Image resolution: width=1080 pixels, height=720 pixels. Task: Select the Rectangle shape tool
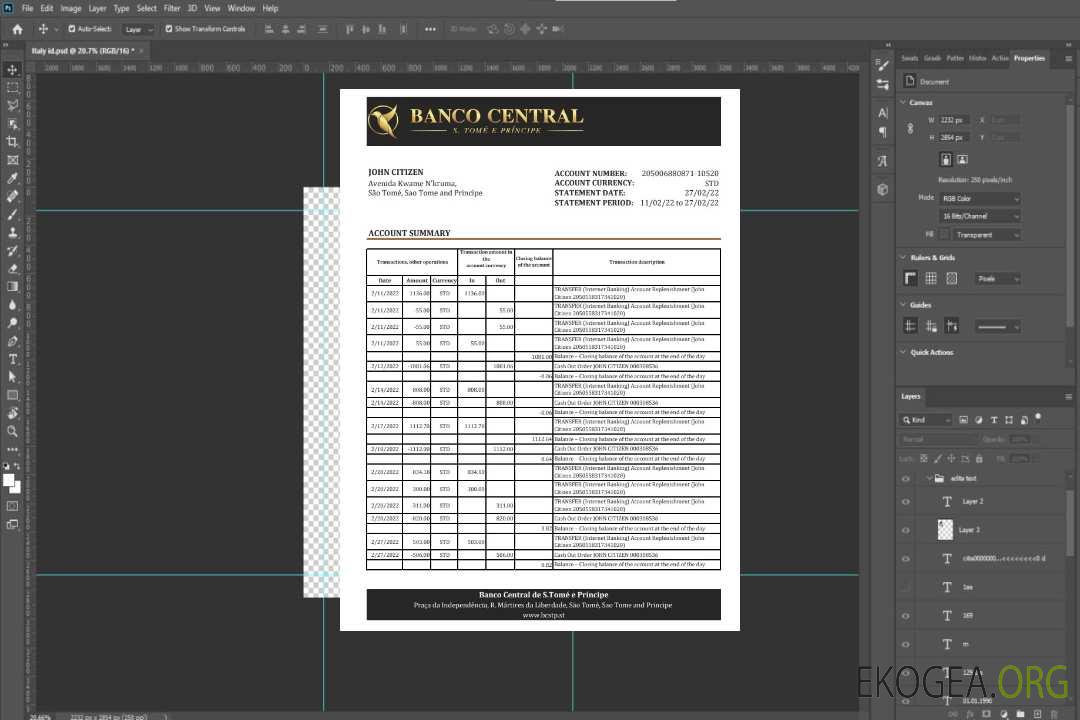[x=12, y=395]
